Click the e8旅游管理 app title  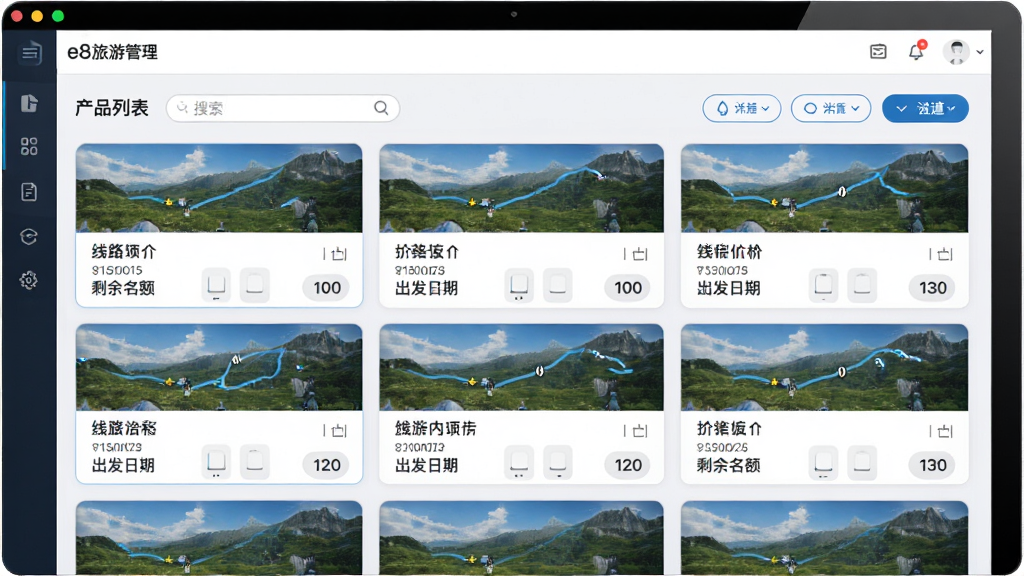(112, 52)
